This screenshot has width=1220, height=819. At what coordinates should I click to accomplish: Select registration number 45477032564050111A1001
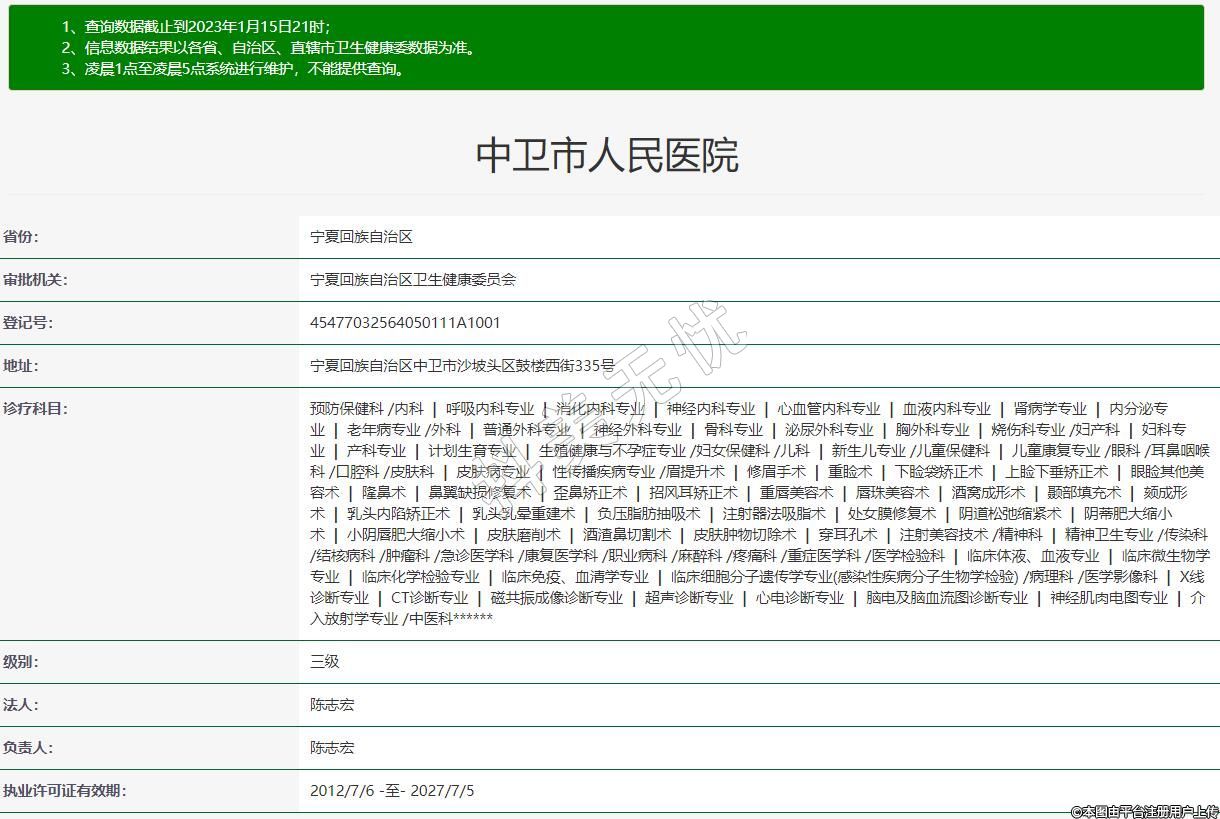coord(405,323)
